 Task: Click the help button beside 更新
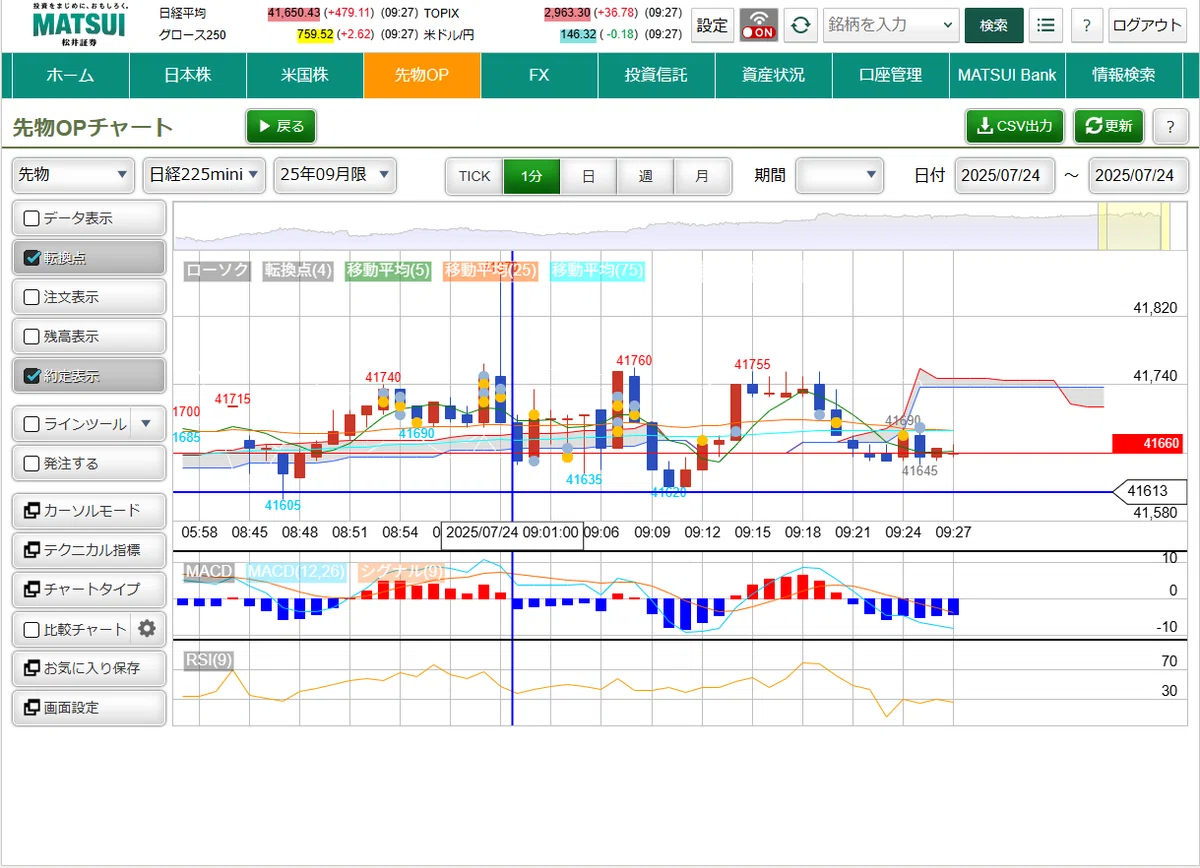point(1170,126)
